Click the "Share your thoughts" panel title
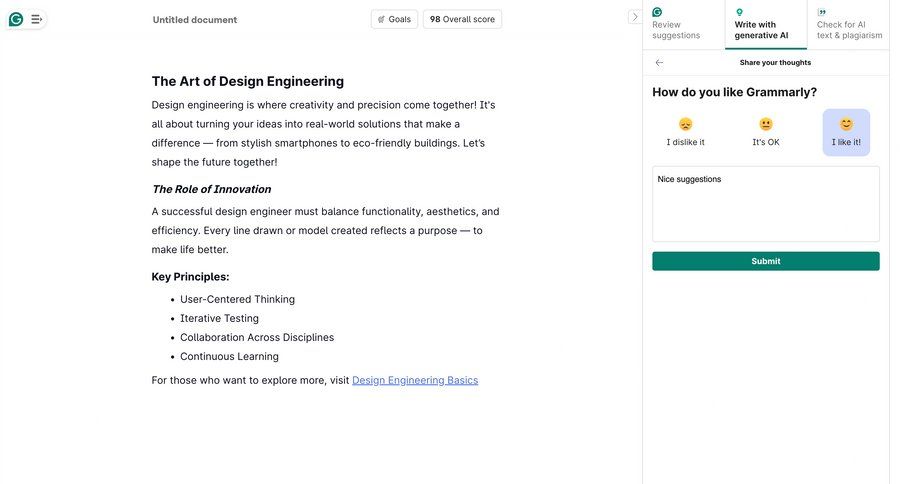 [x=775, y=63]
